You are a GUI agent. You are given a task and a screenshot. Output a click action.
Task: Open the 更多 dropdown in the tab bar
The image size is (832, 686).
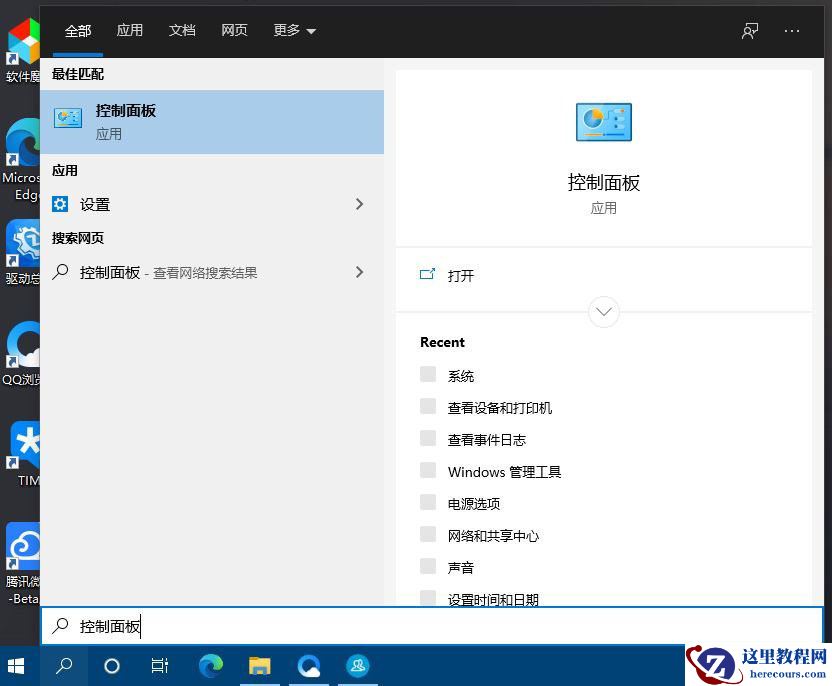tap(293, 31)
